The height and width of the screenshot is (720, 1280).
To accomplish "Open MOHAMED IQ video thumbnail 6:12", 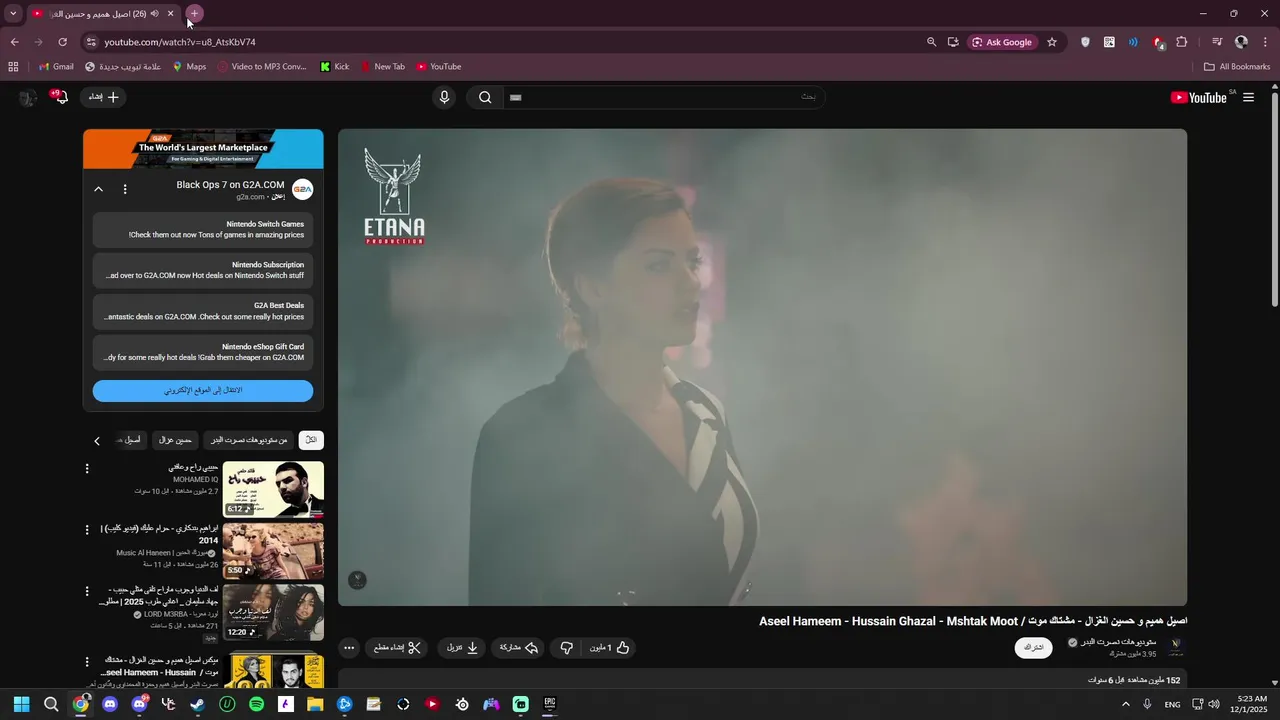I will coord(273,489).
